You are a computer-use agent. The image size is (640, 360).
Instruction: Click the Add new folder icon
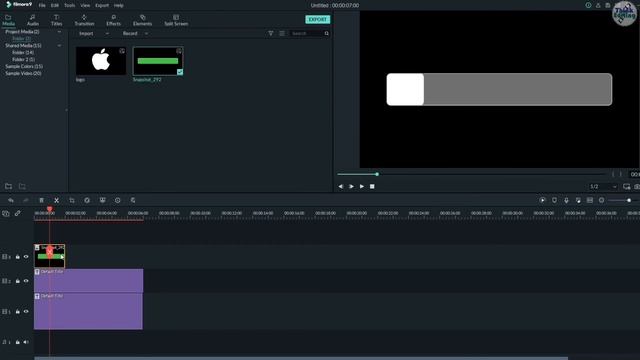(9, 186)
